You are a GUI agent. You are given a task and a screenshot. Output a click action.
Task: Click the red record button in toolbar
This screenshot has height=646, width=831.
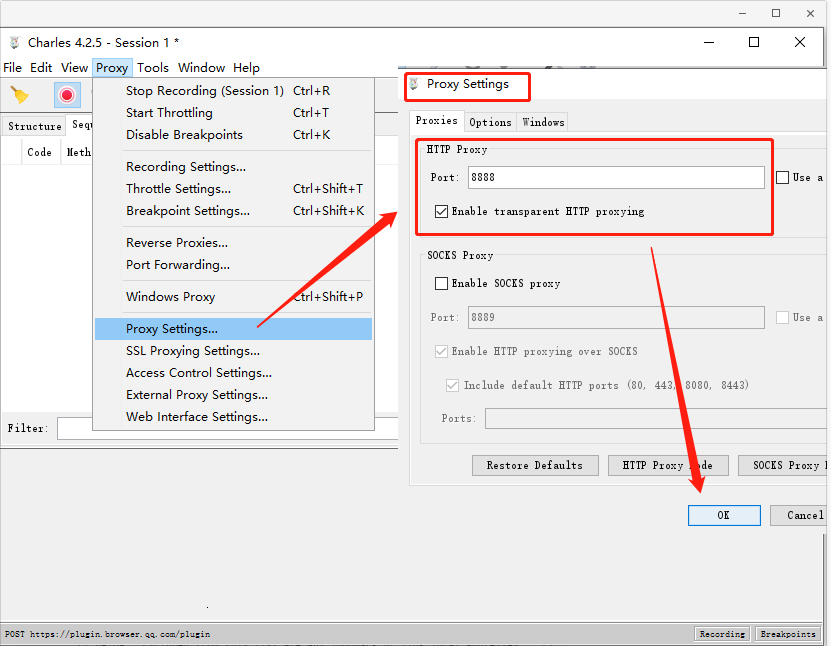pos(67,95)
